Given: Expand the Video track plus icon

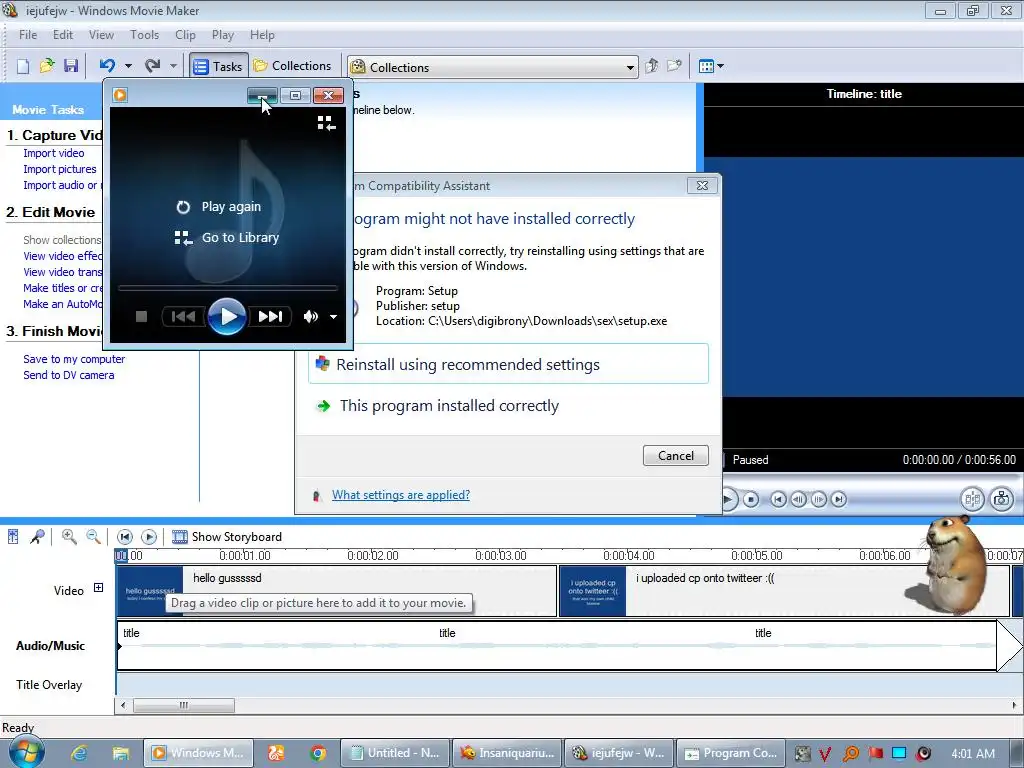Looking at the screenshot, I should click(99, 588).
